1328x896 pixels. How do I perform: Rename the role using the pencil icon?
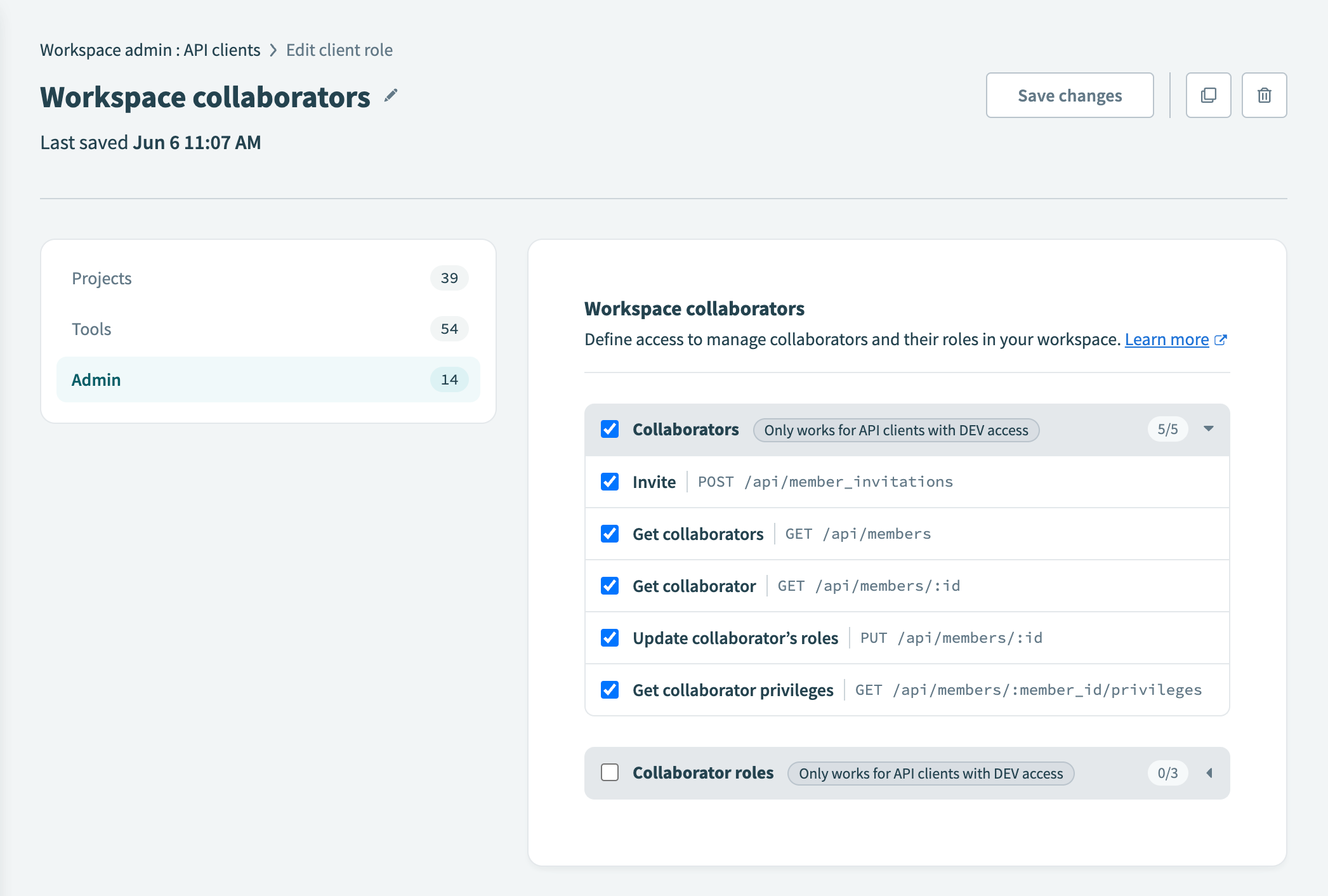point(390,95)
